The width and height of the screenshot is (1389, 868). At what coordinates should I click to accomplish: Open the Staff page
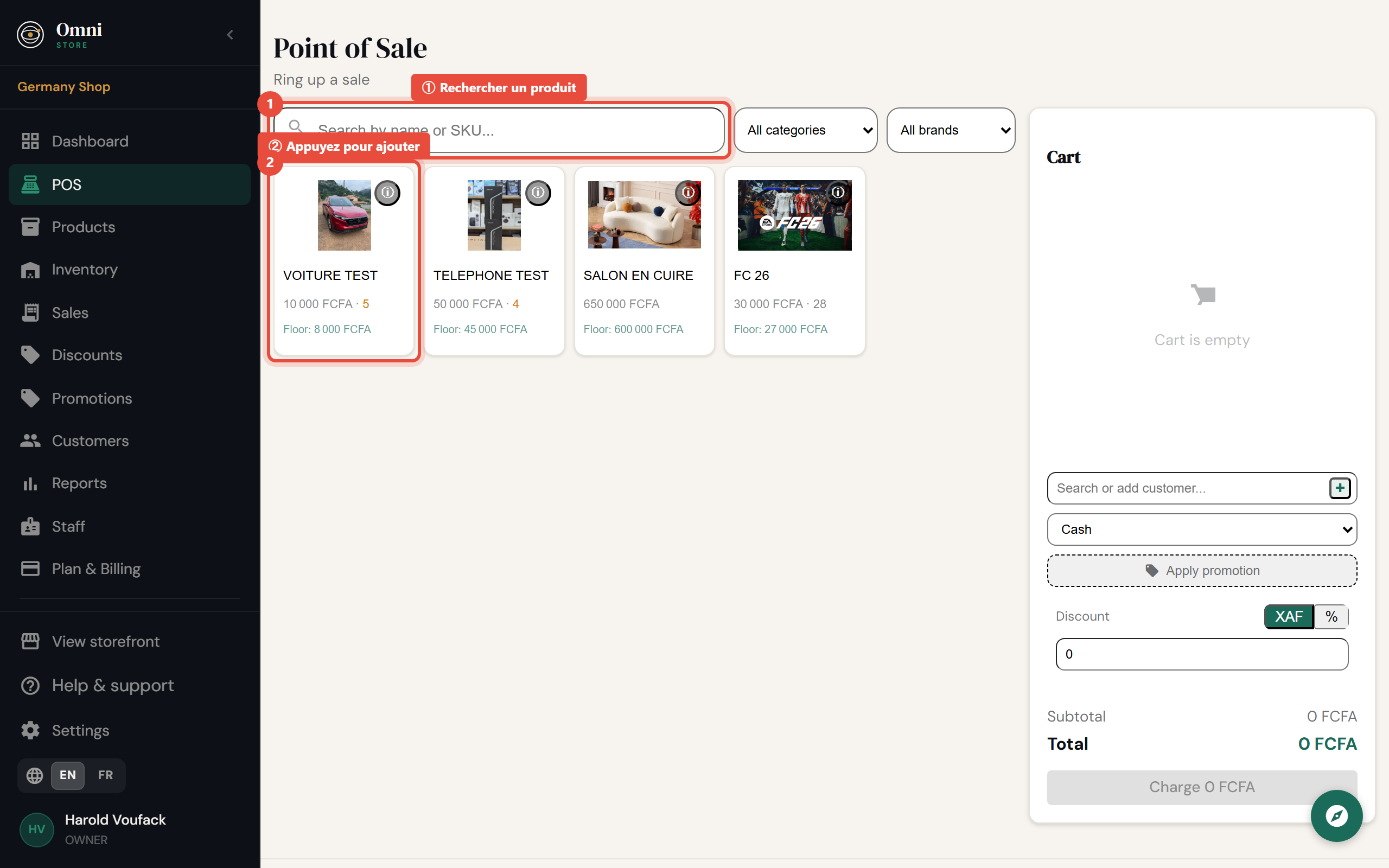[x=130, y=526]
